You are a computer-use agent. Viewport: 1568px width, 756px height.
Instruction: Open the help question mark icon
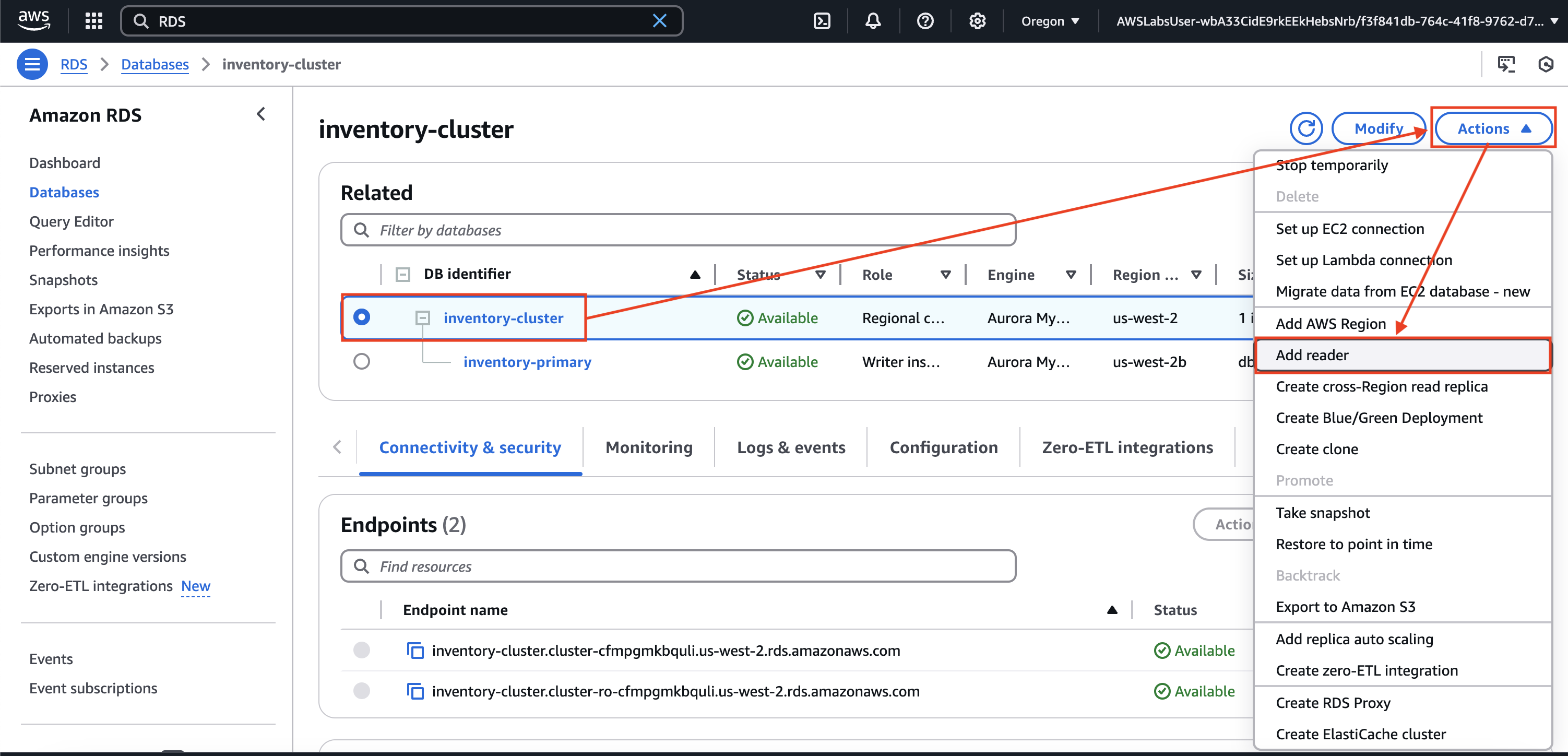[x=924, y=21]
